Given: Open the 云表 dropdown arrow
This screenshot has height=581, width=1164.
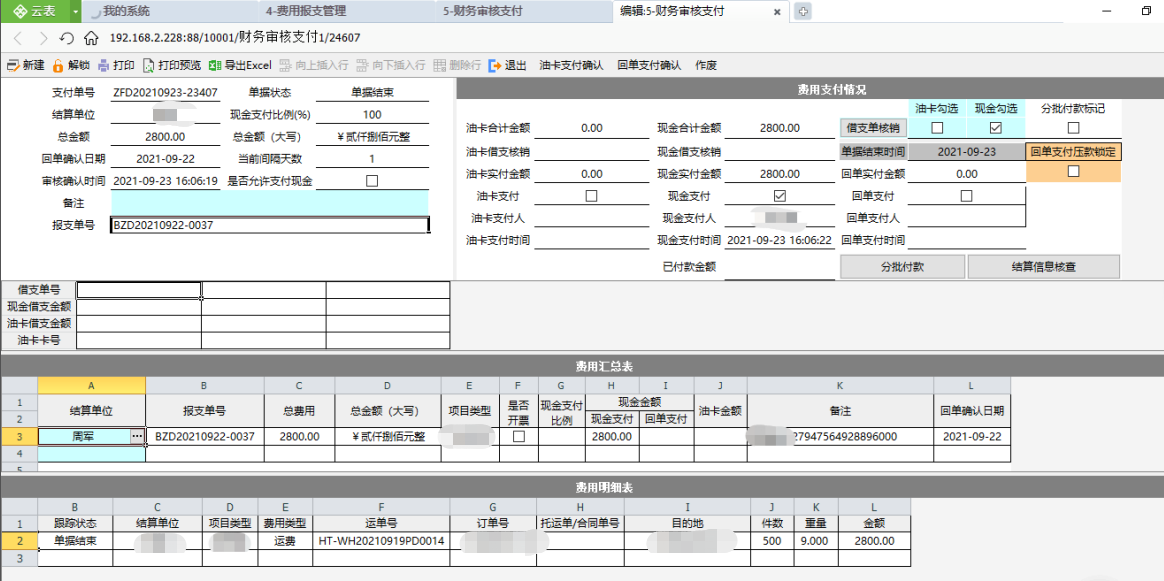Looking at the screenshot, I should pos(76,12).
